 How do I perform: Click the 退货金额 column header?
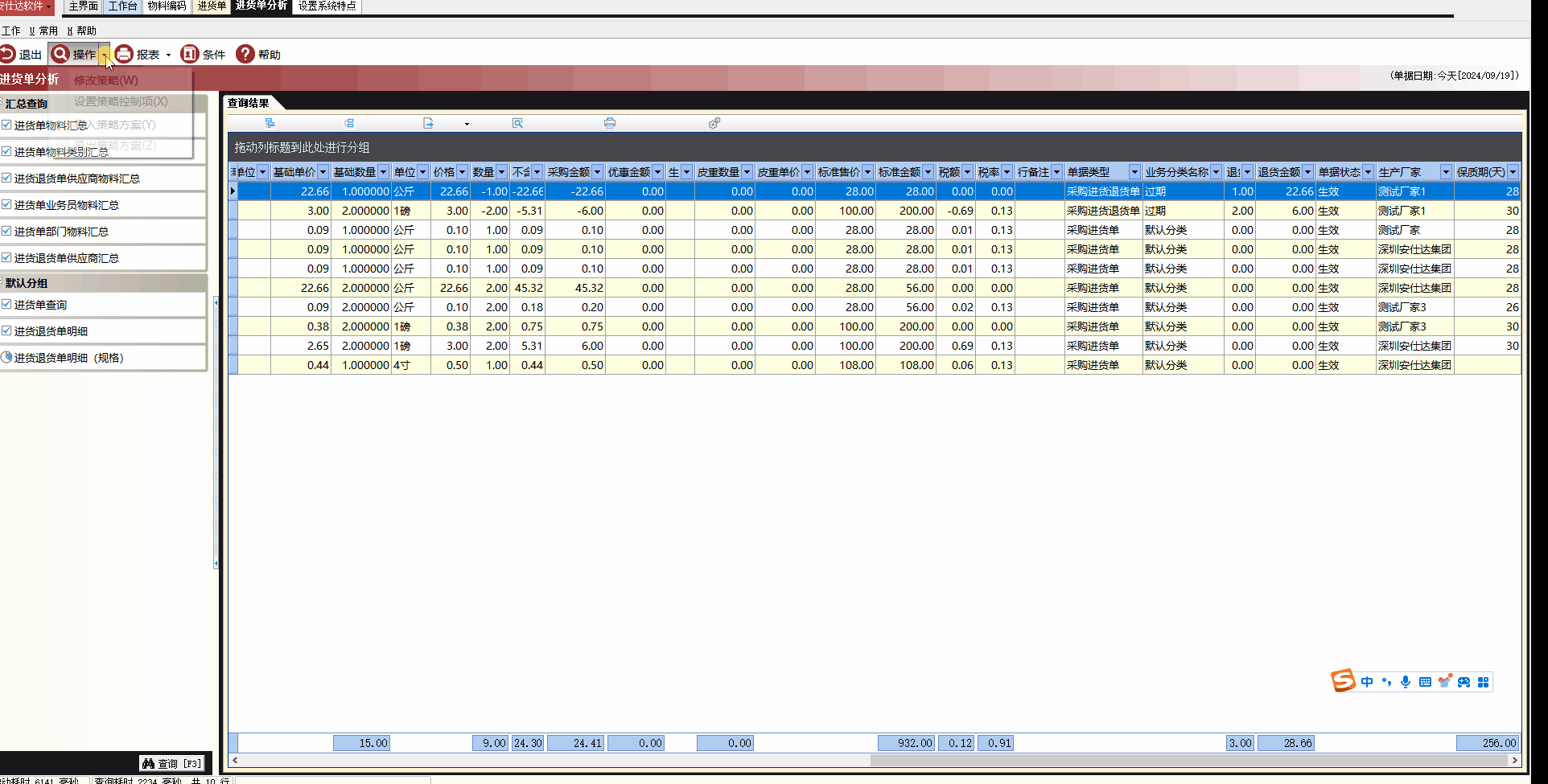tap(1278, 172)
